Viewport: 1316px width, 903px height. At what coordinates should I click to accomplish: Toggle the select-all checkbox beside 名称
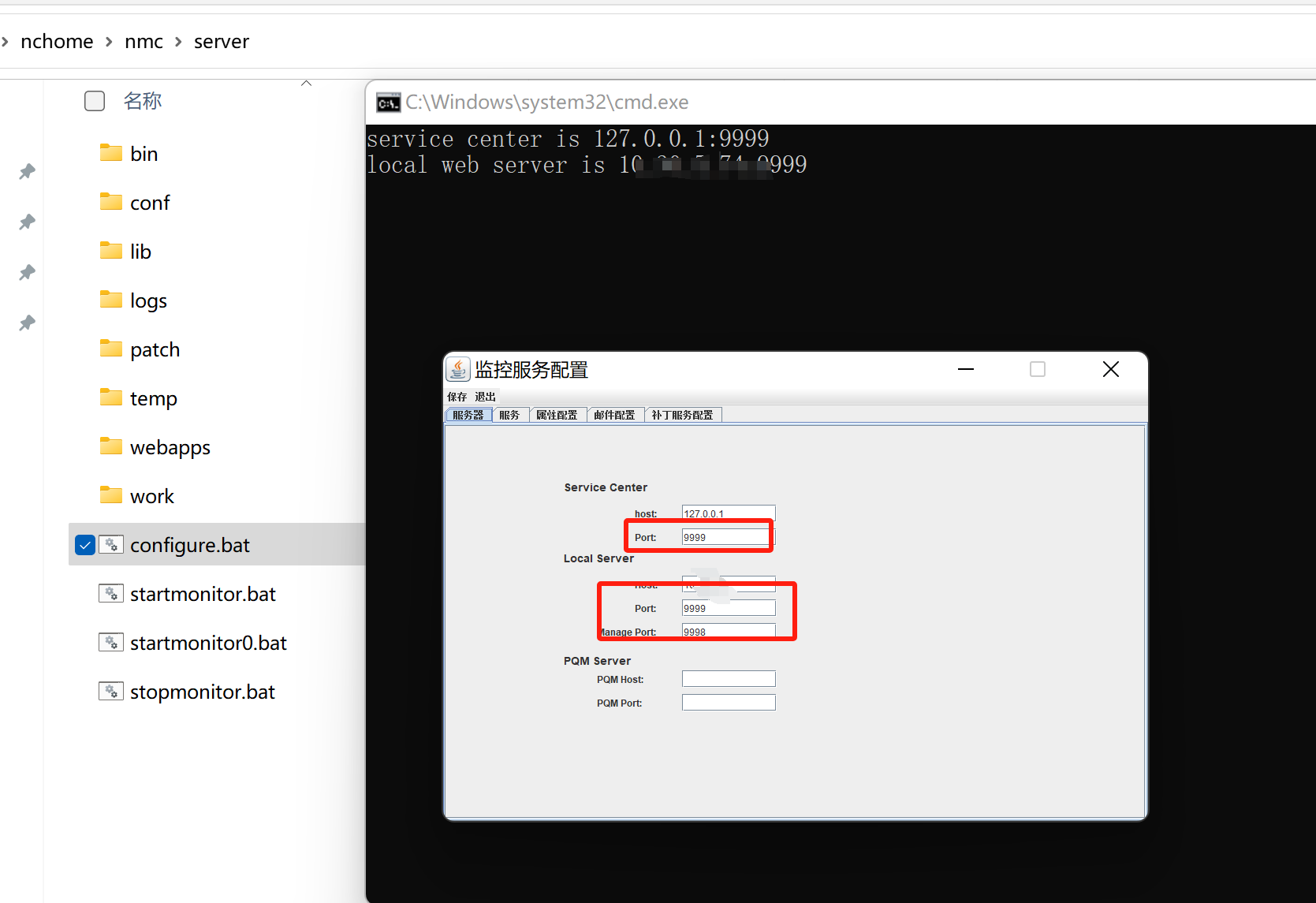(x=95, y=101)
